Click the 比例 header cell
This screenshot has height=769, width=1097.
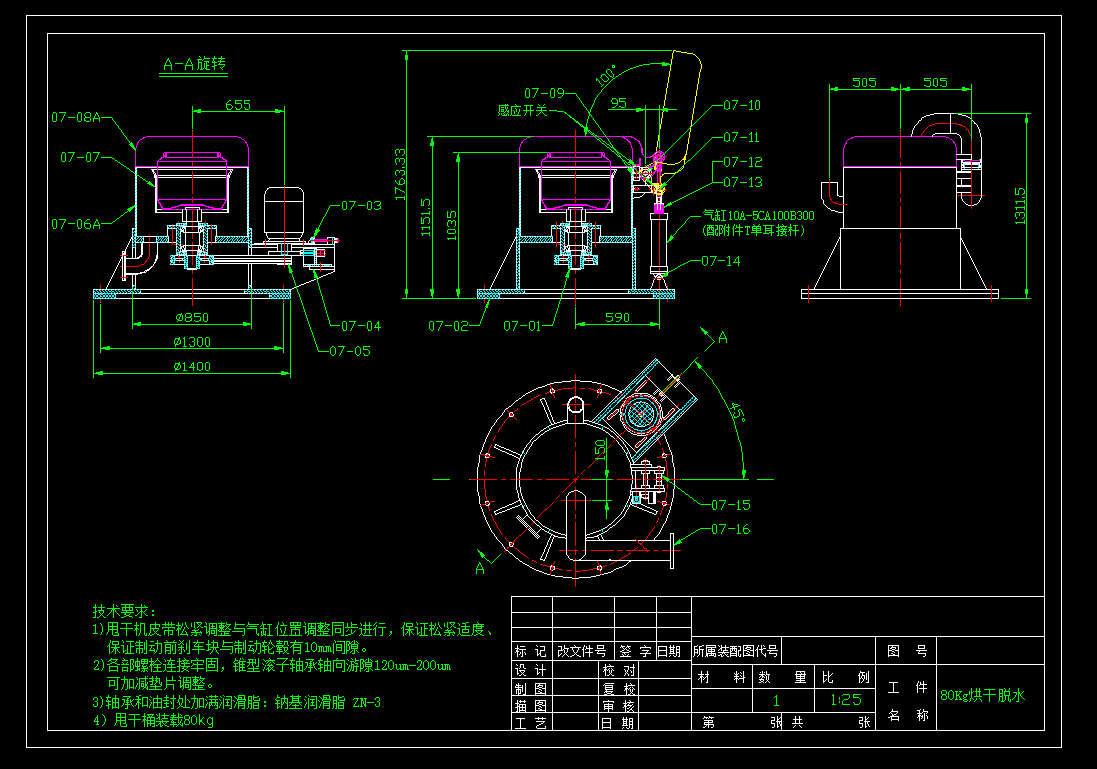coord(845,677)
